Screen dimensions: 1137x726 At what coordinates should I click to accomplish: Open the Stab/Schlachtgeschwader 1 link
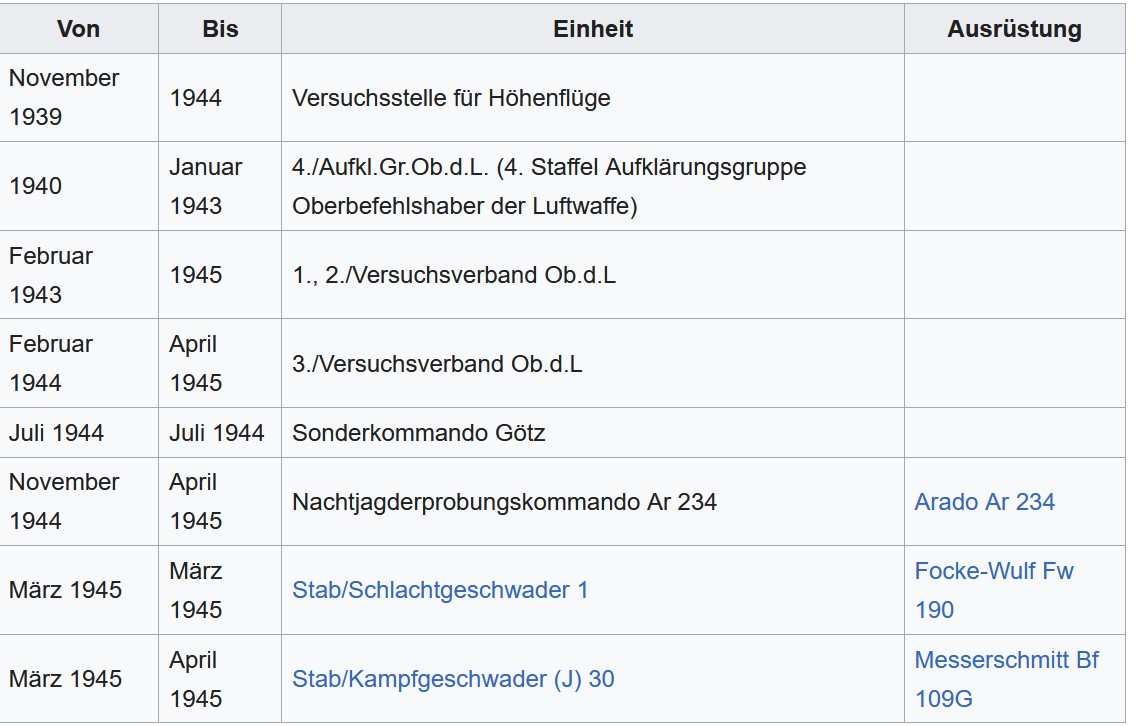[439, 590]
